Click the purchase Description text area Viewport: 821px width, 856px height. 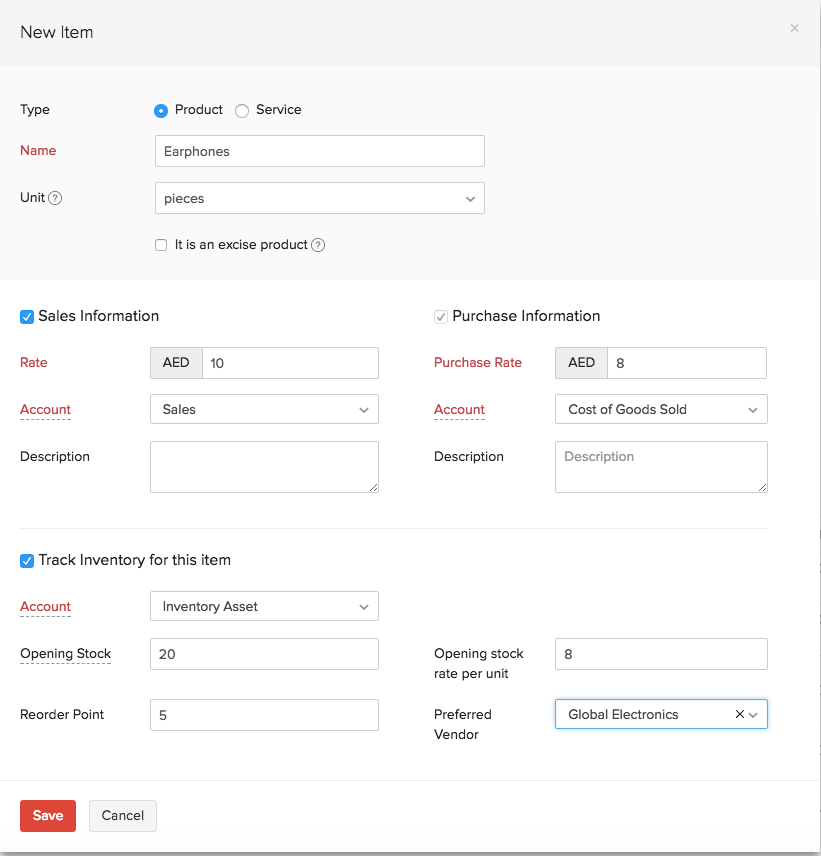[660, 467]
